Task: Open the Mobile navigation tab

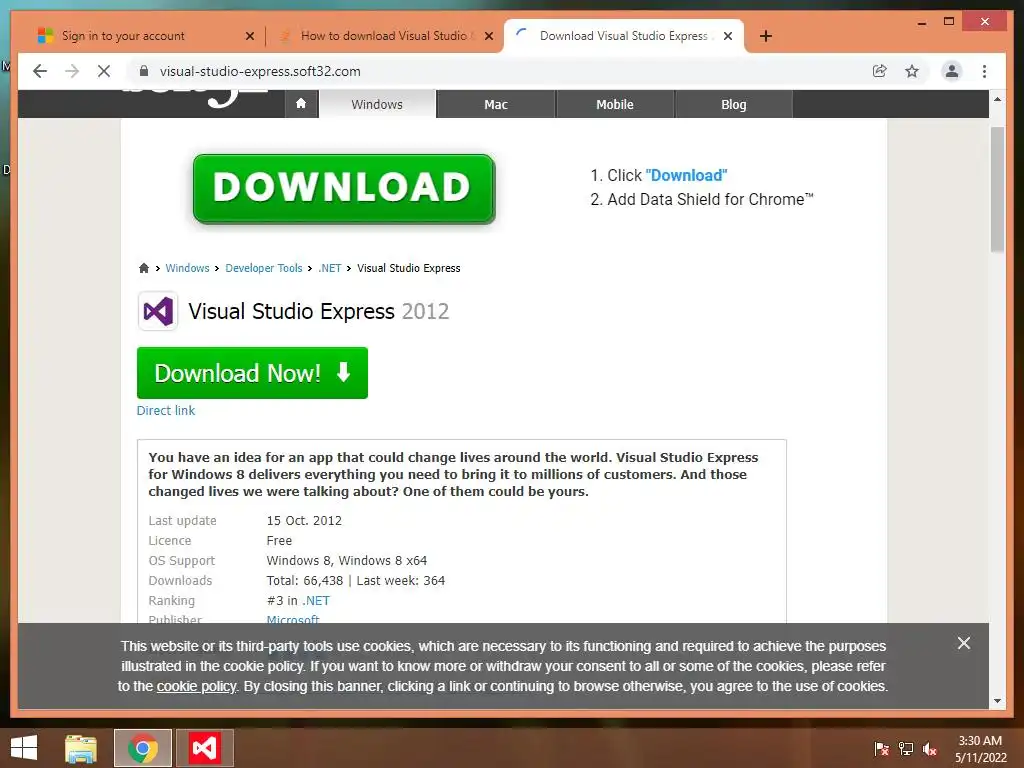Action: [x=615, y=104]
